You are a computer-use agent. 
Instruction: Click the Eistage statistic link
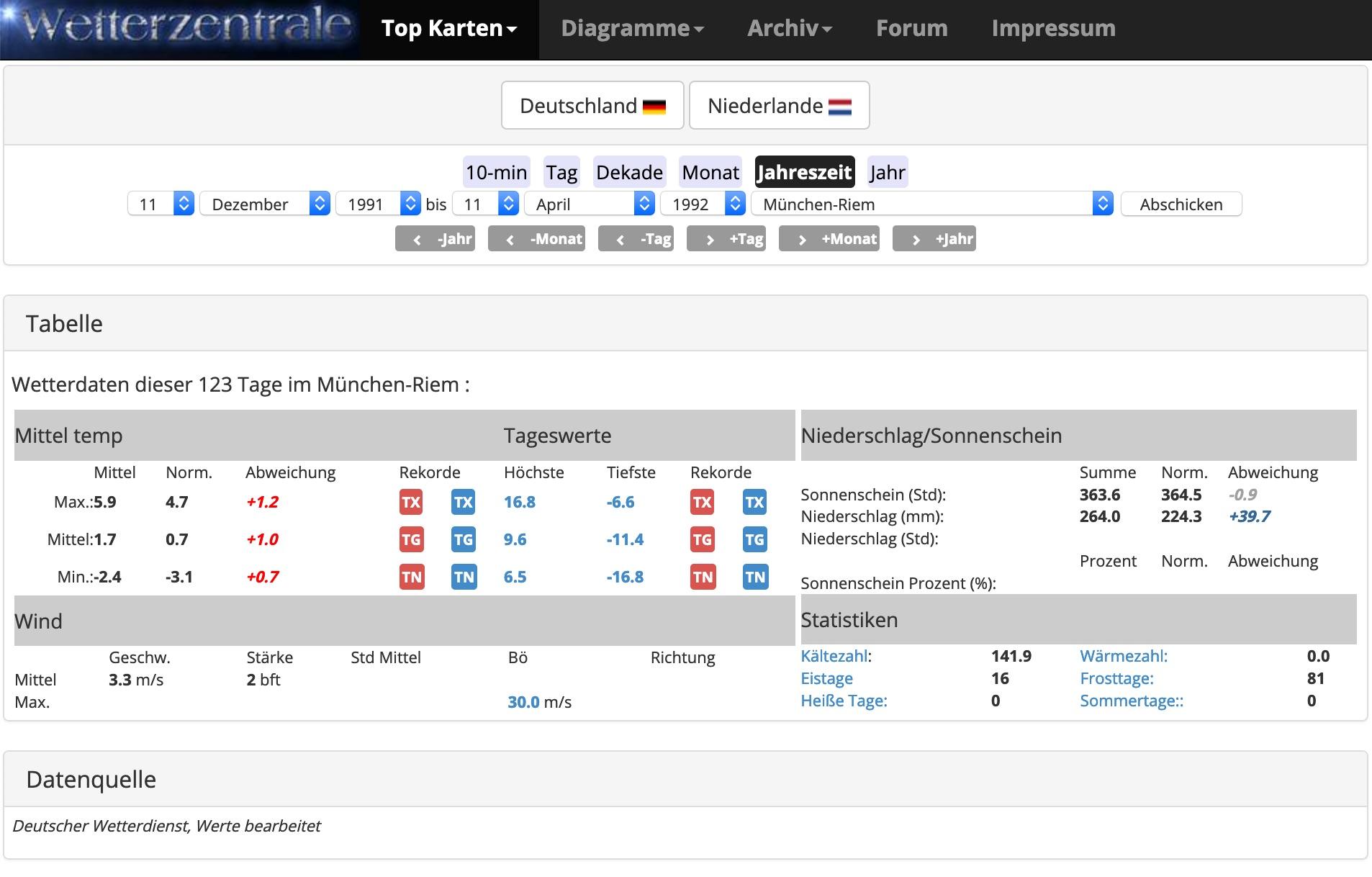pyautogui.click(x=826, y=678)
